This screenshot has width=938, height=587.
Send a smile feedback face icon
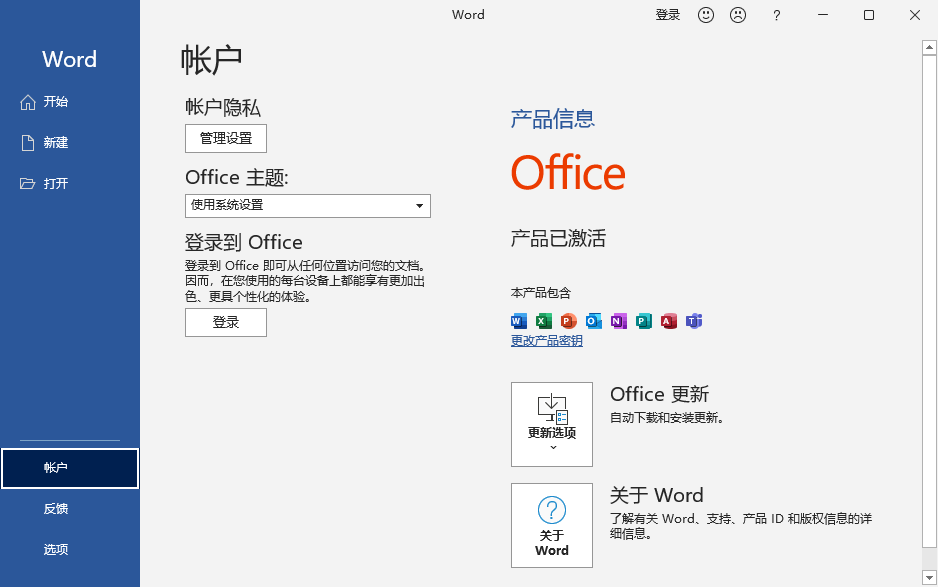pyautogui.click(x=706, y=15)
